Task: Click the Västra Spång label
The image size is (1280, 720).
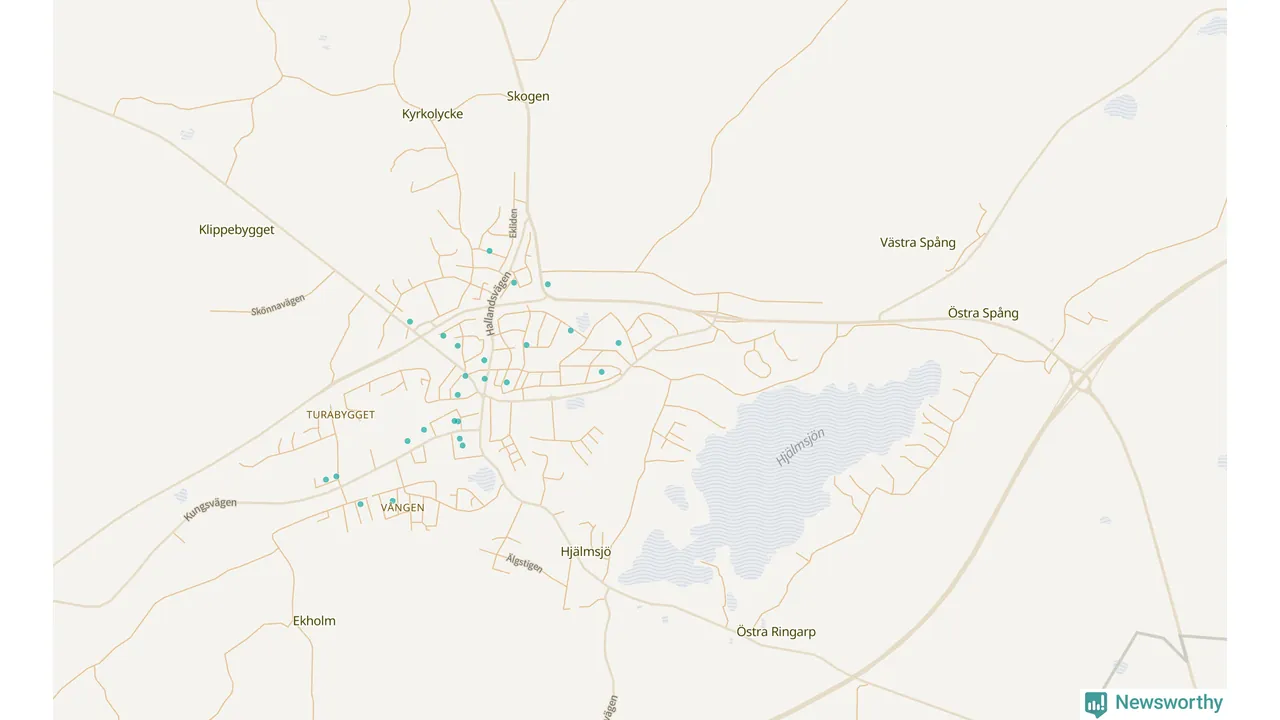Action: coord(917,243)
